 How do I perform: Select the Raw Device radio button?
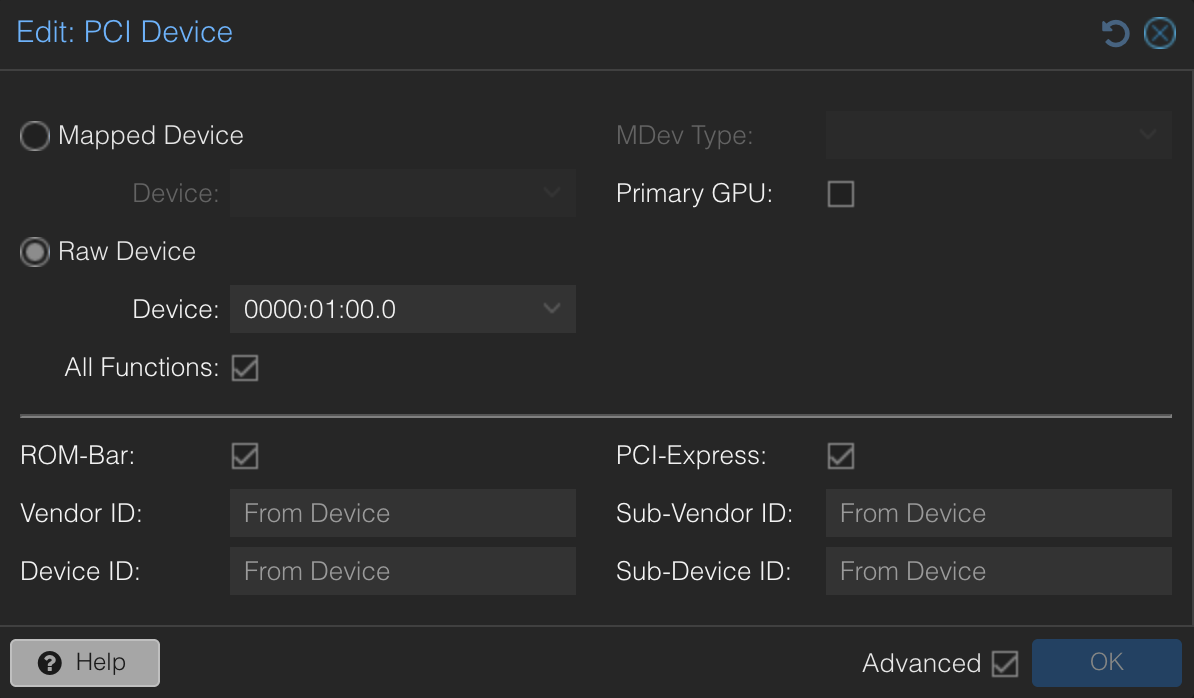click(x=34, y=251)
